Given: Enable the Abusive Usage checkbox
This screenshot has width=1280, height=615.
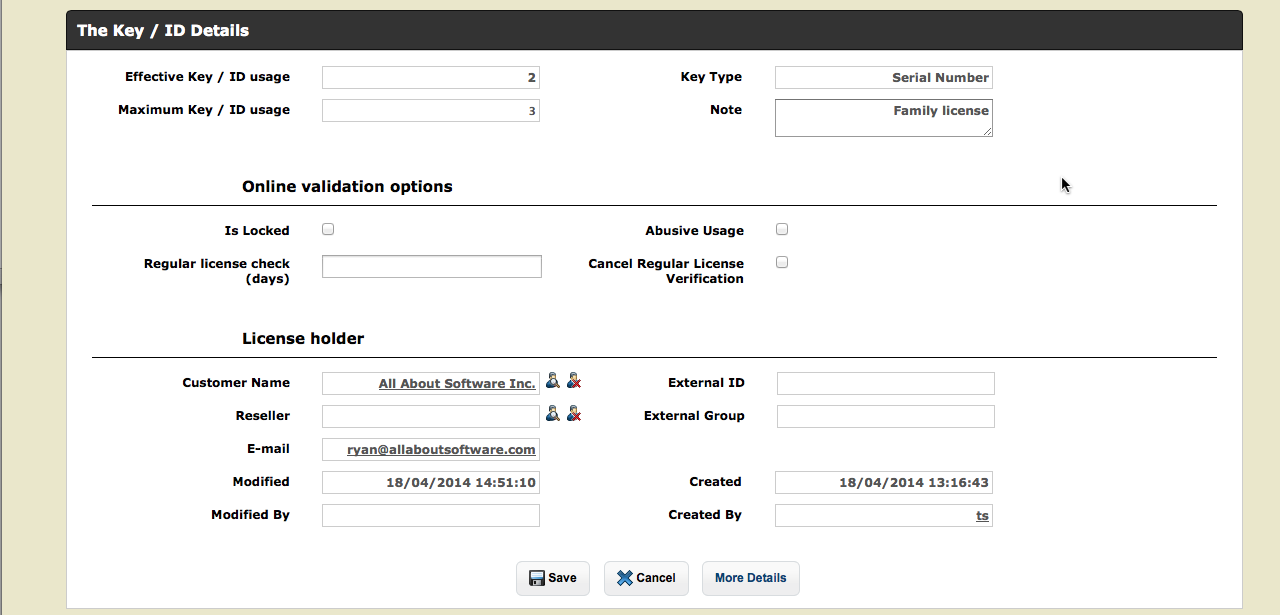Looking at the screenshot, I should click(x=782, y=230).
